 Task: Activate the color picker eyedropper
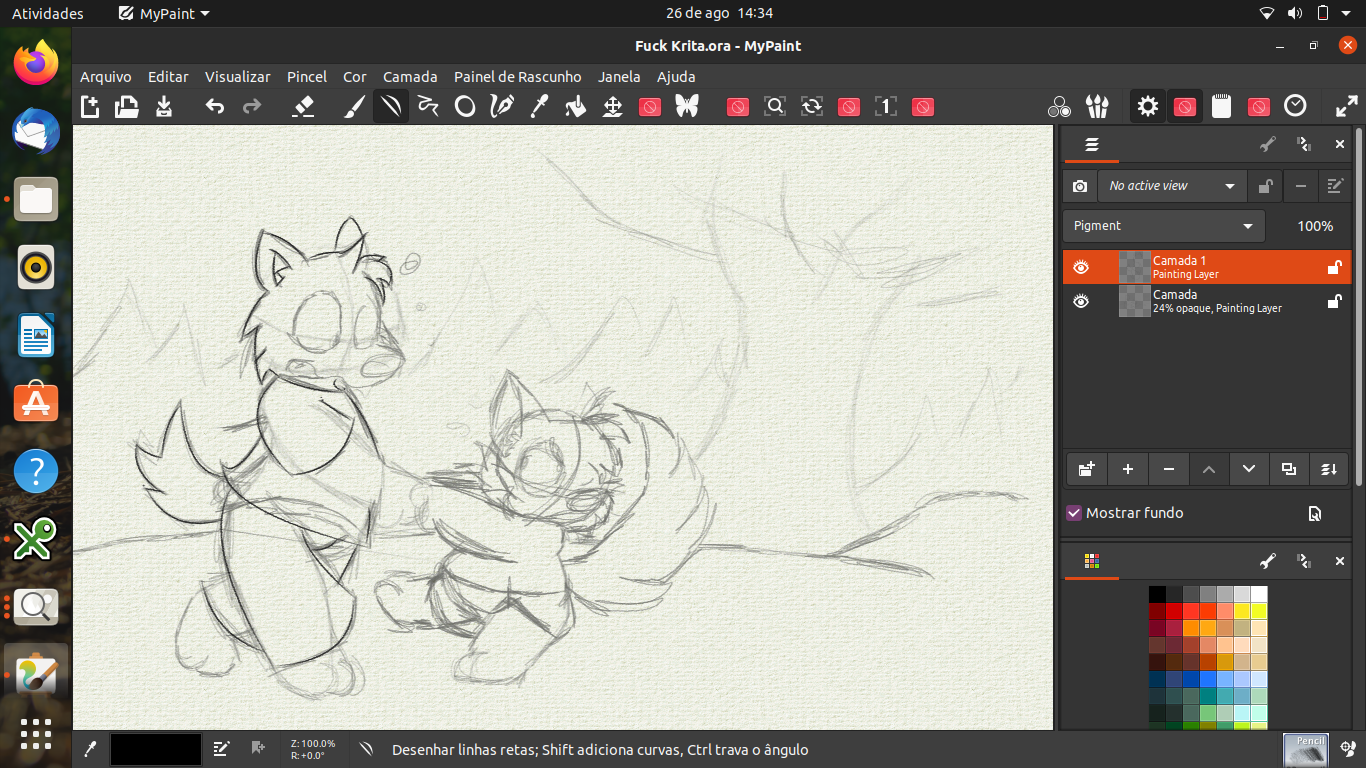539,106
